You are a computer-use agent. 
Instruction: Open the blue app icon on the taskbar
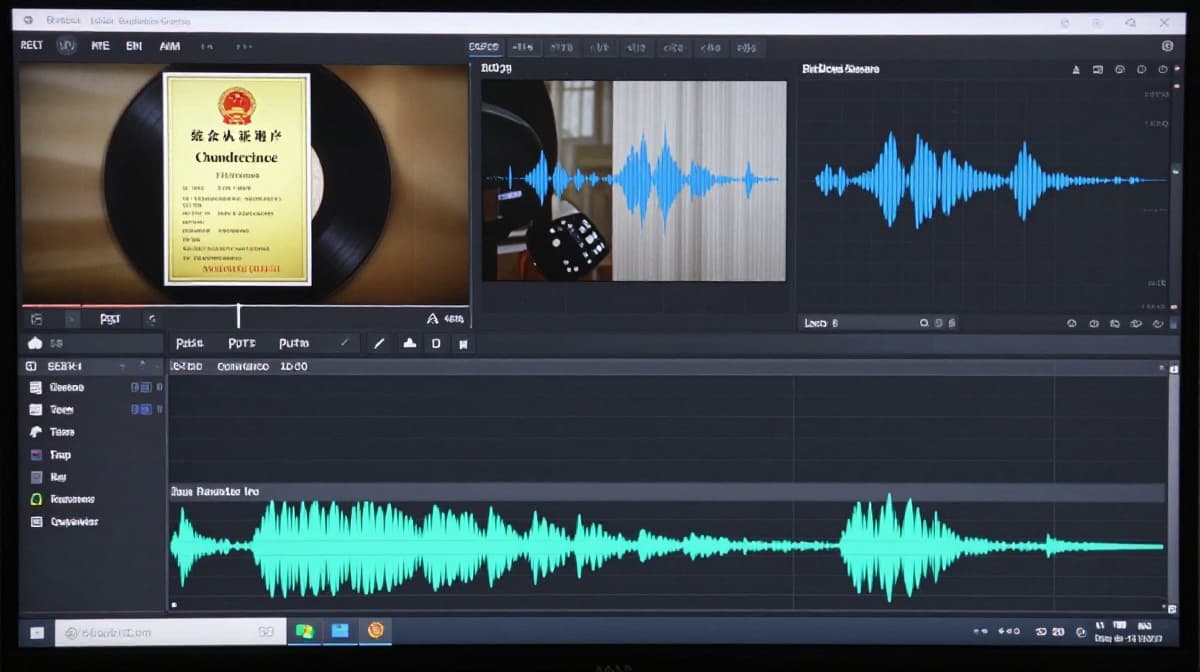(x=340, y=631)
